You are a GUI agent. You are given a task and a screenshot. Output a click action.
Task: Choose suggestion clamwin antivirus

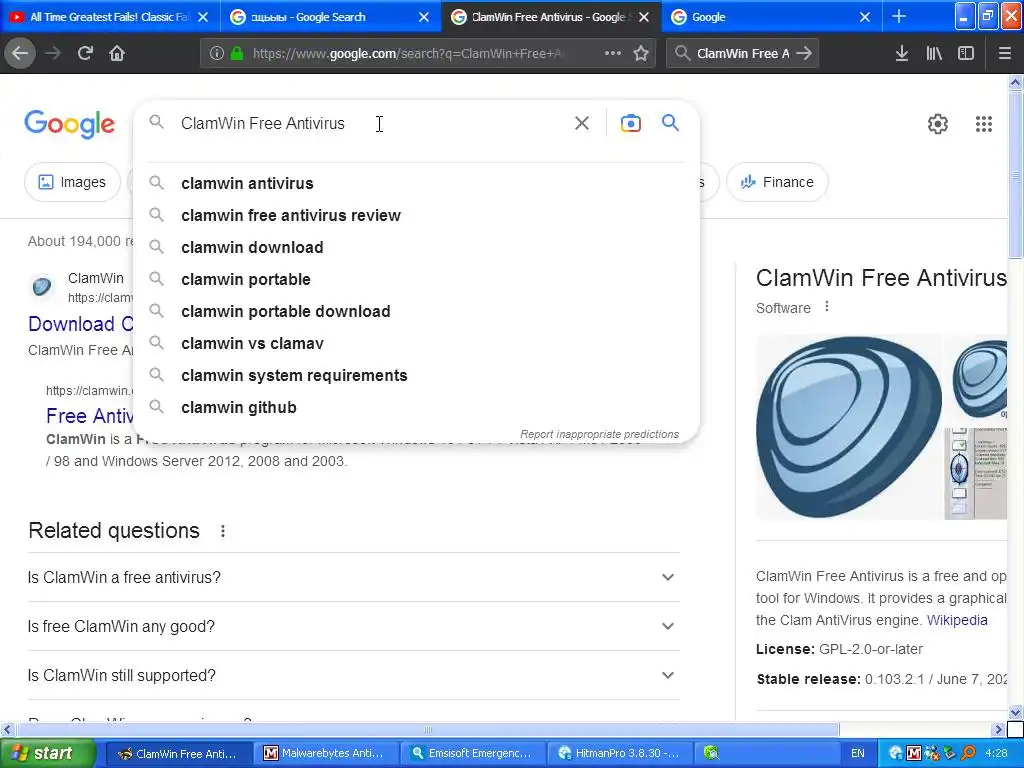tap(416, 184)
